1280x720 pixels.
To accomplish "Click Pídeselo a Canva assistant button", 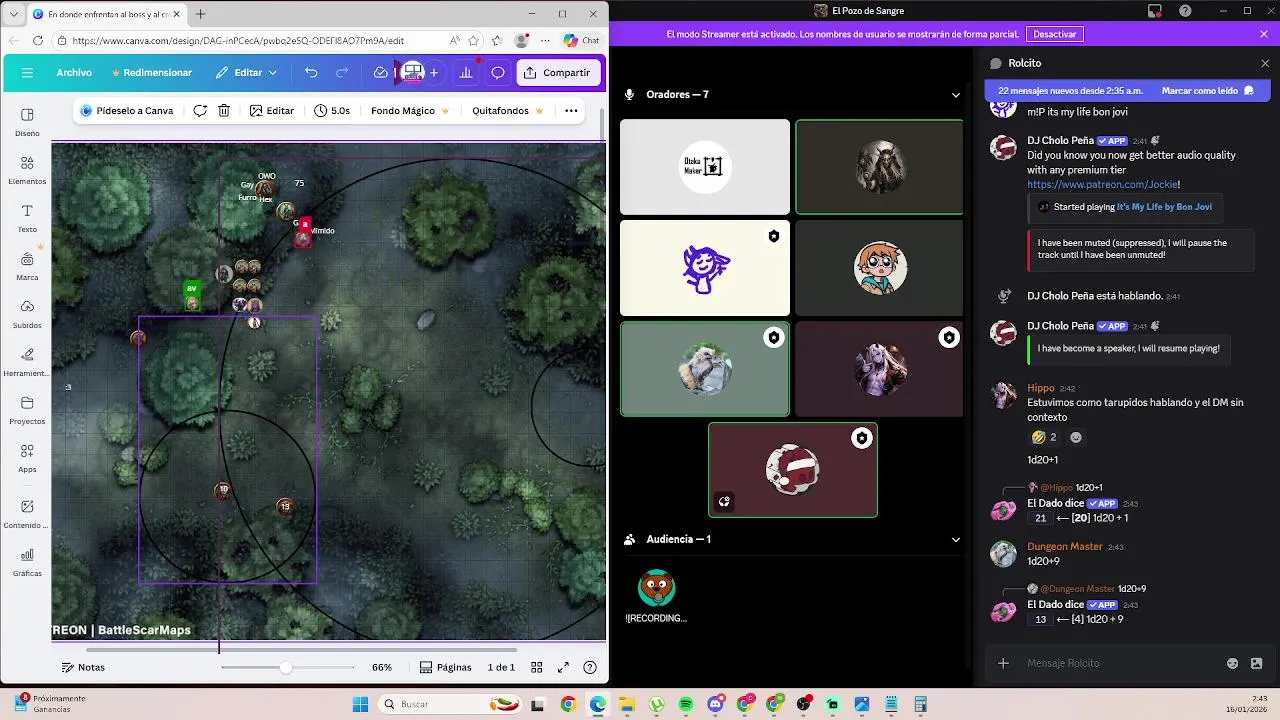I will click(x=127, y=111).
